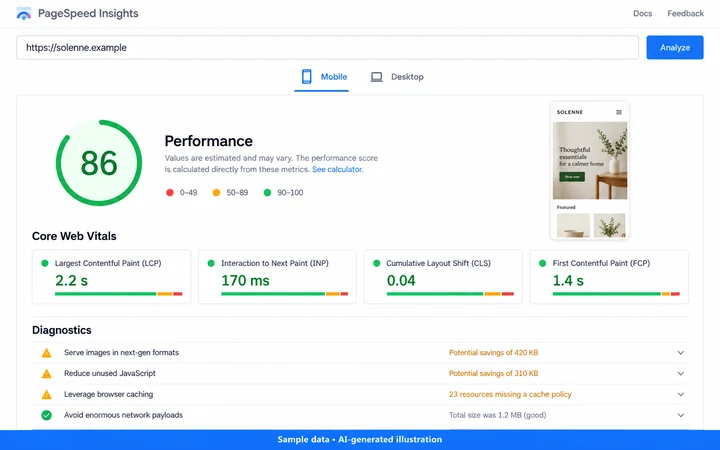Click the orange 50–89 legend dot

pos(216,192)
